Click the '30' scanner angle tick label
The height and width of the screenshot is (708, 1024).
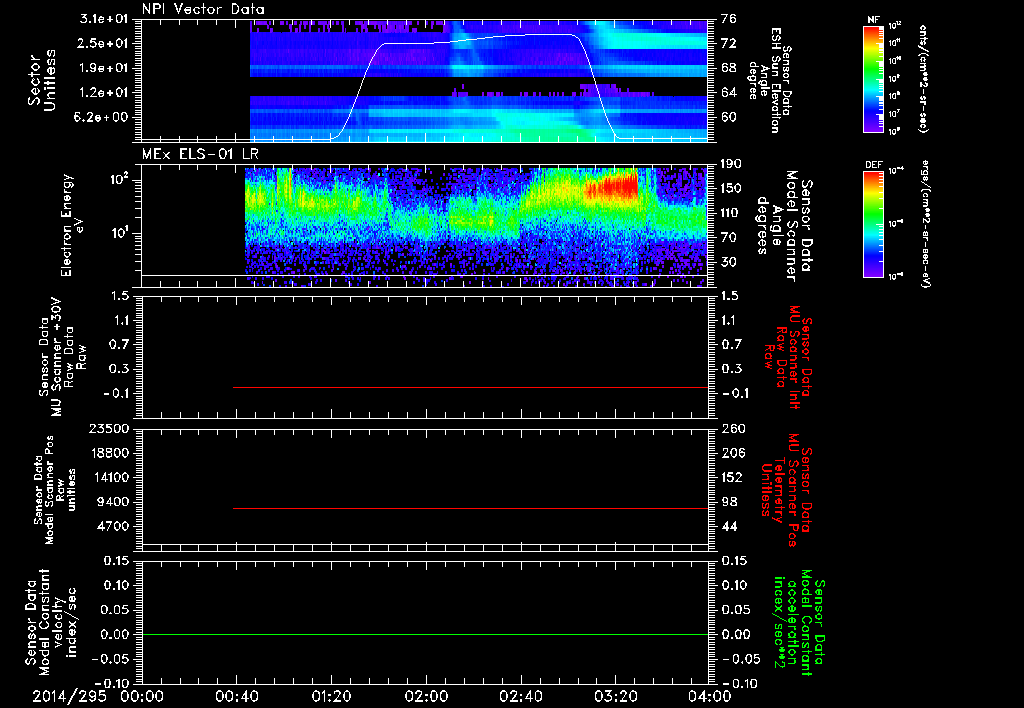[729, 263]
